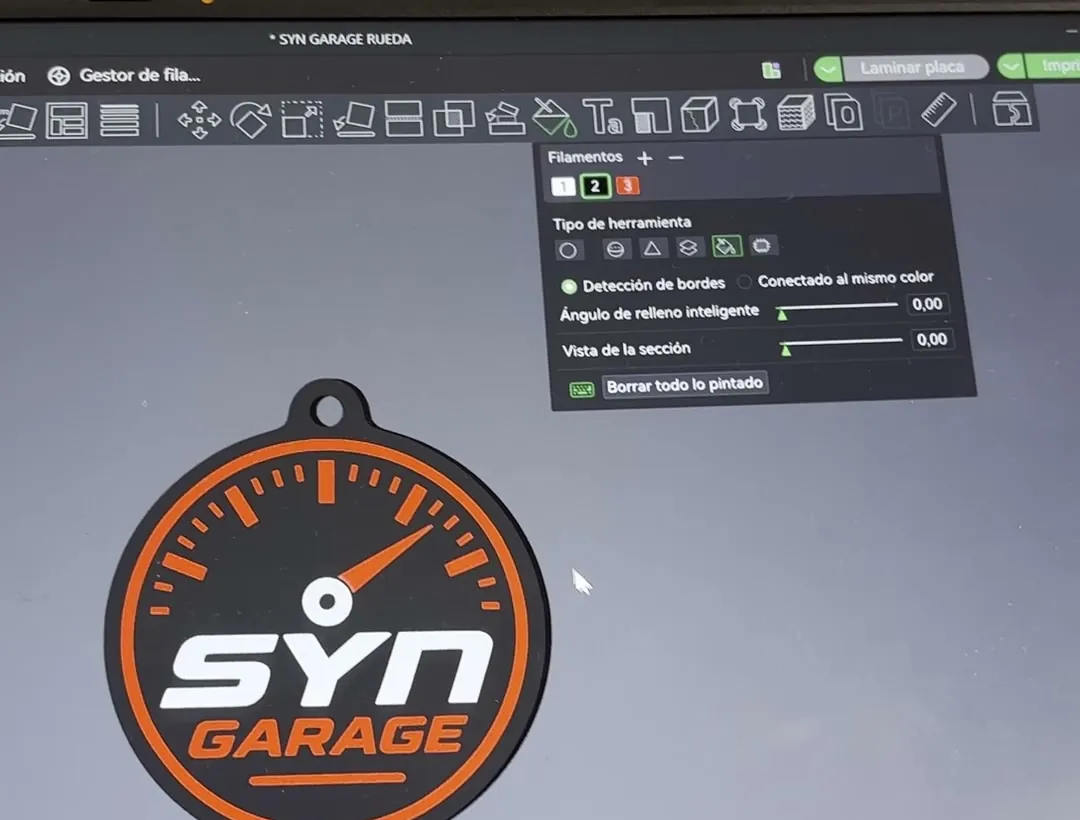Click the Vista de la sección value field
The width and height of the screenshot is (1080, 820).
pyautogui.click(x=932, y=339)
